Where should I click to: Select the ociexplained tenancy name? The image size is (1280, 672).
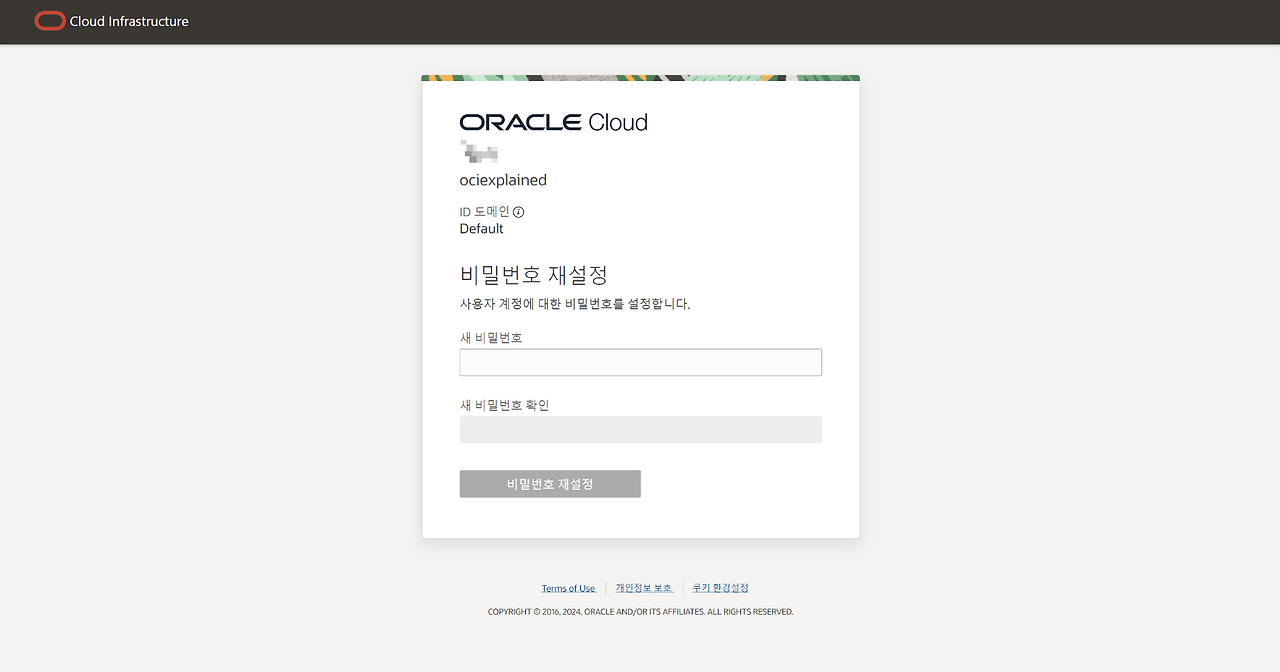503,180
